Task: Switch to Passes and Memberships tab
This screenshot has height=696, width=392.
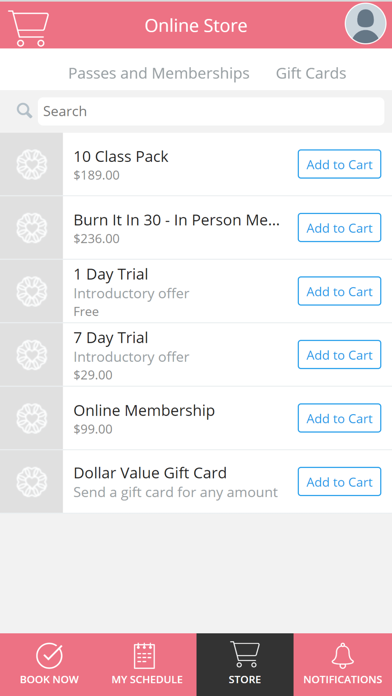Action: 159,73
